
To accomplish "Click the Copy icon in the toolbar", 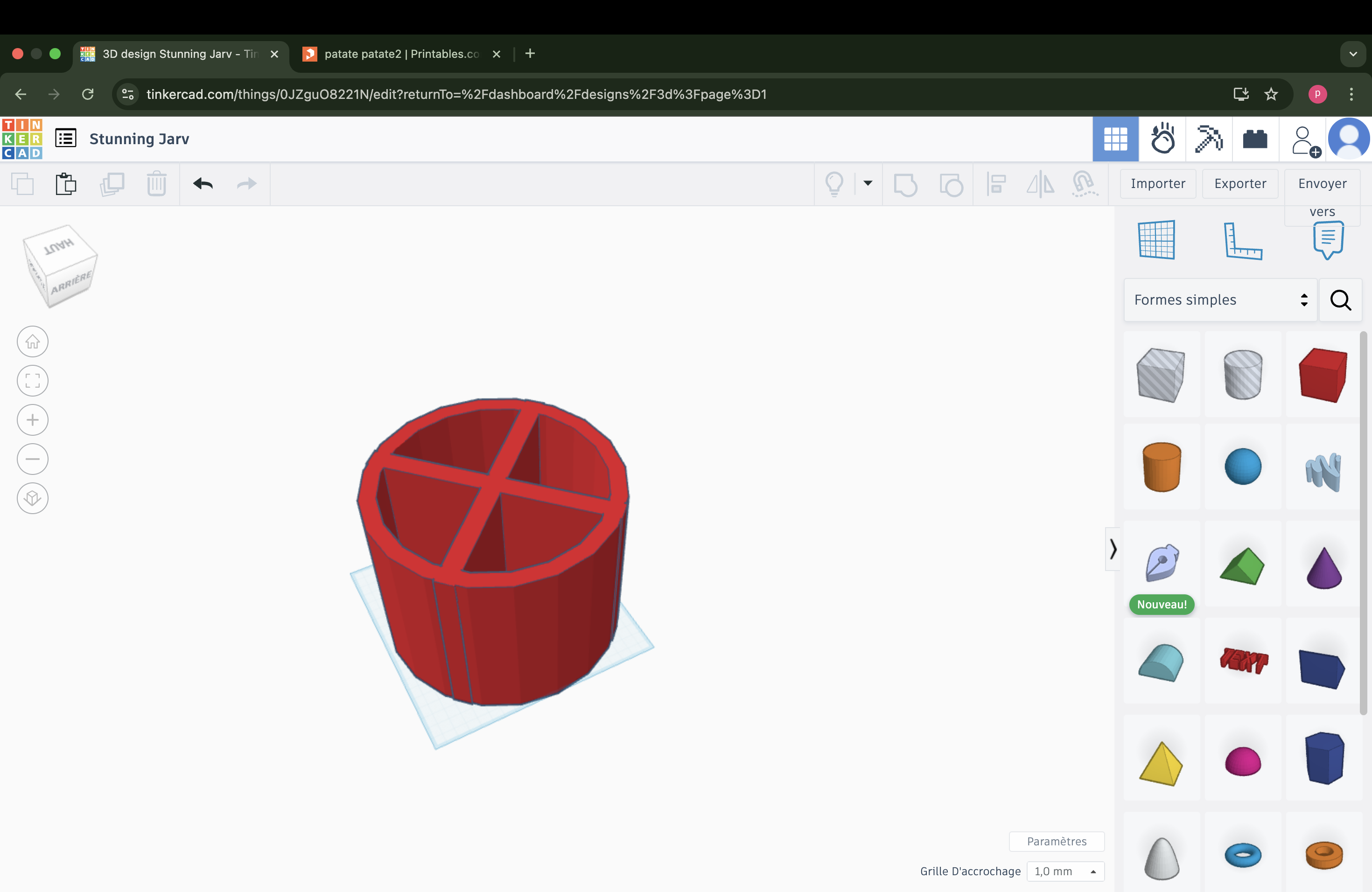I will click(x=22, y=184).
